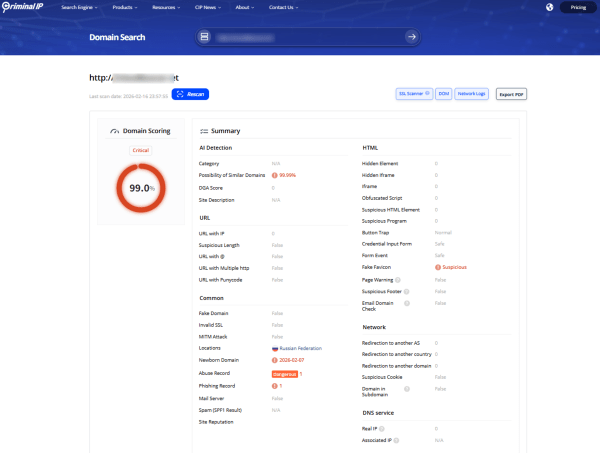
Task: Click the Spam (SPF1 Result) label
Action: pos(220,410)
